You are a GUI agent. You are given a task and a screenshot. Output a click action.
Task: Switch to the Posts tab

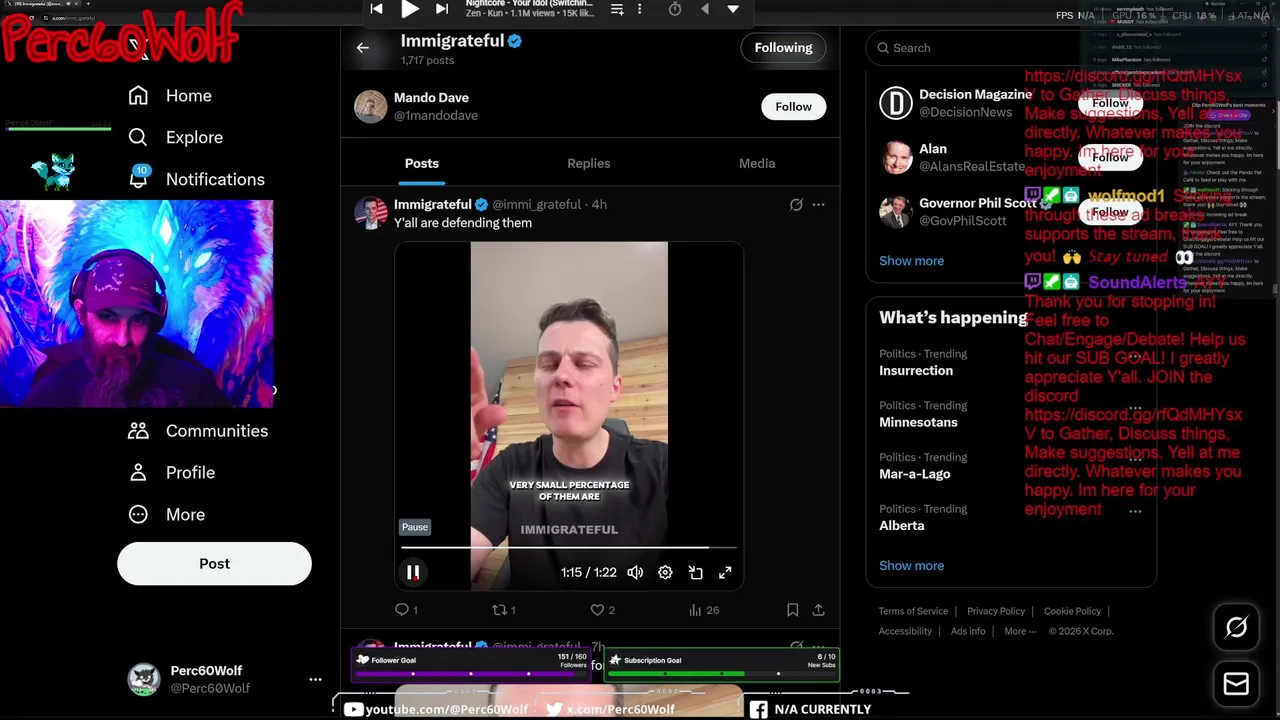[422, 163]
